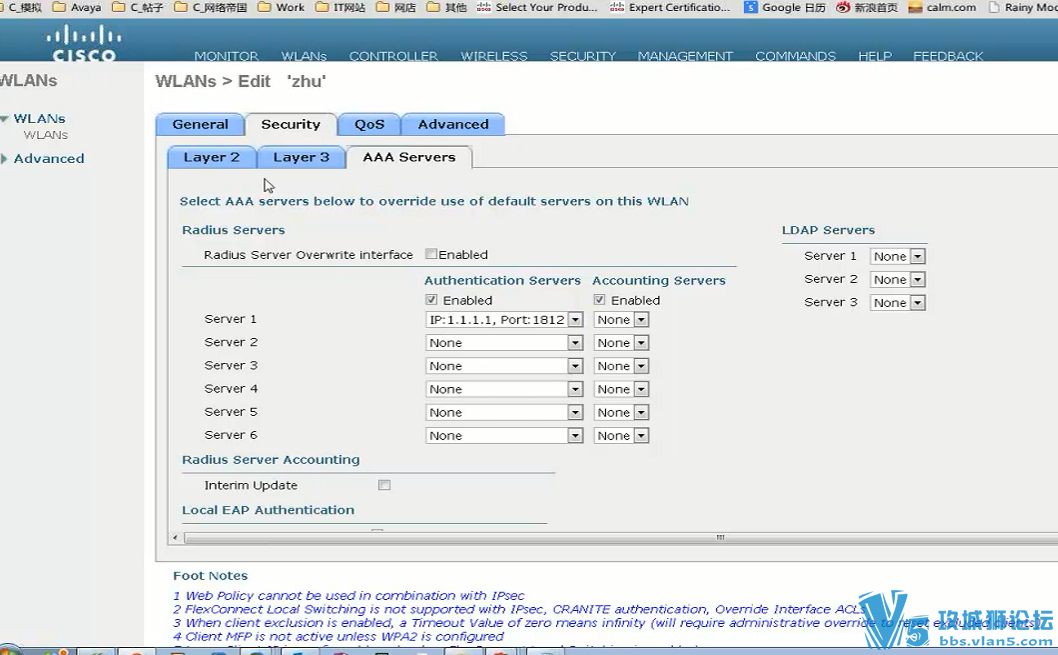The image size is (1058, 655).
Task: Open Authentication Server 3 dropdown
Action: (504, 366)
